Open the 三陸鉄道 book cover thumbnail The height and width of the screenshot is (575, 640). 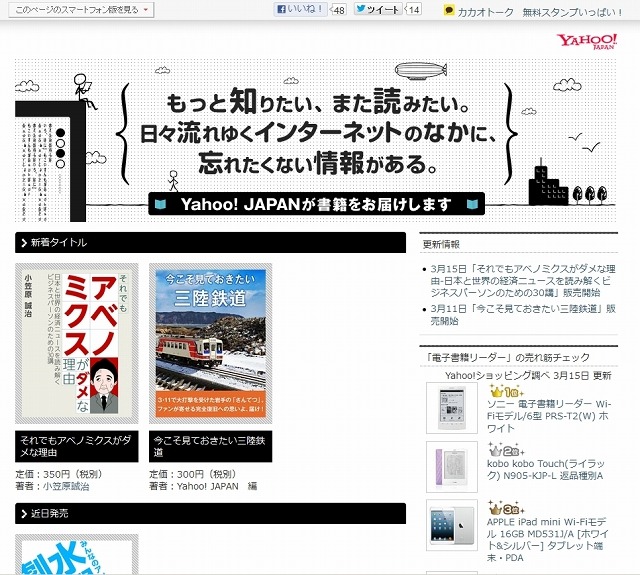(x=211, y=344)
